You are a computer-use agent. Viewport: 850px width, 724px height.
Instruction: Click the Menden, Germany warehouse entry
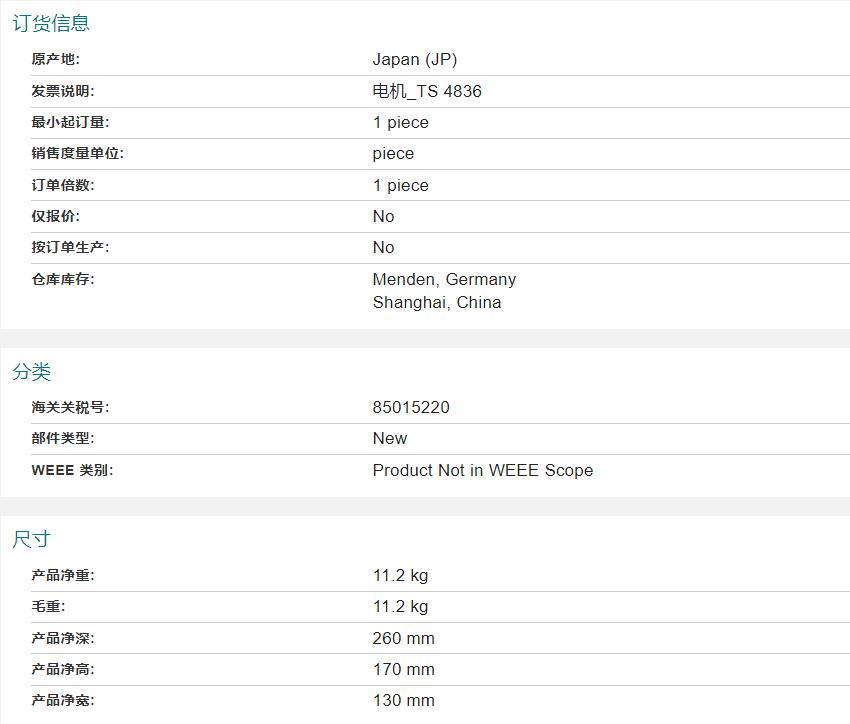[444, 279]
